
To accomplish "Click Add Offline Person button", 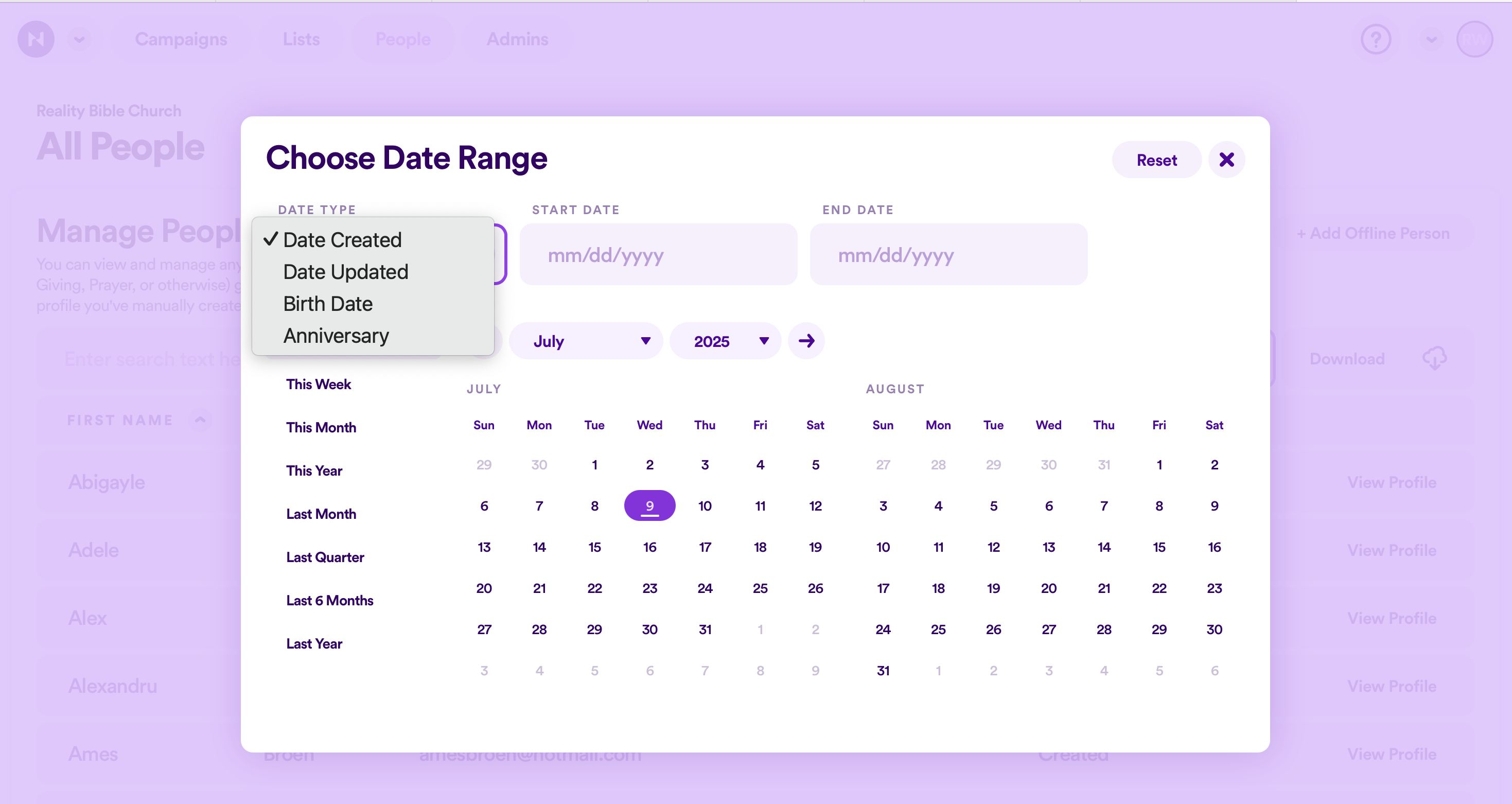I will tap(1373, 233).
